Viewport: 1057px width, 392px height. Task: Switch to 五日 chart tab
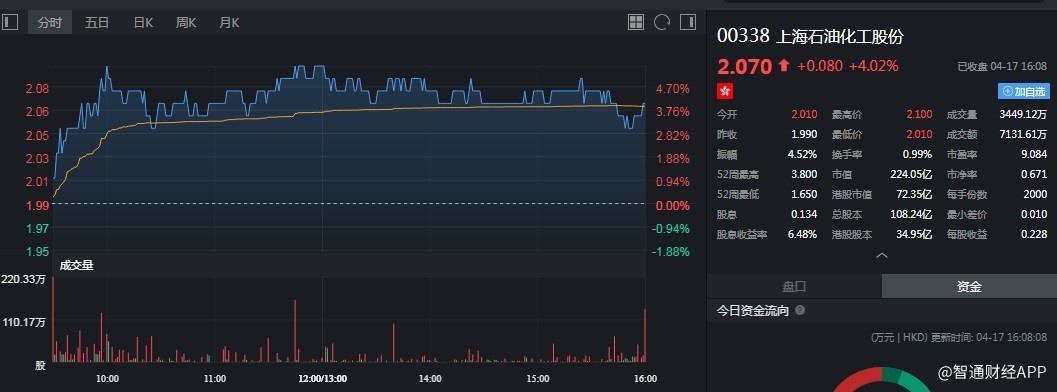coord(97,22)
